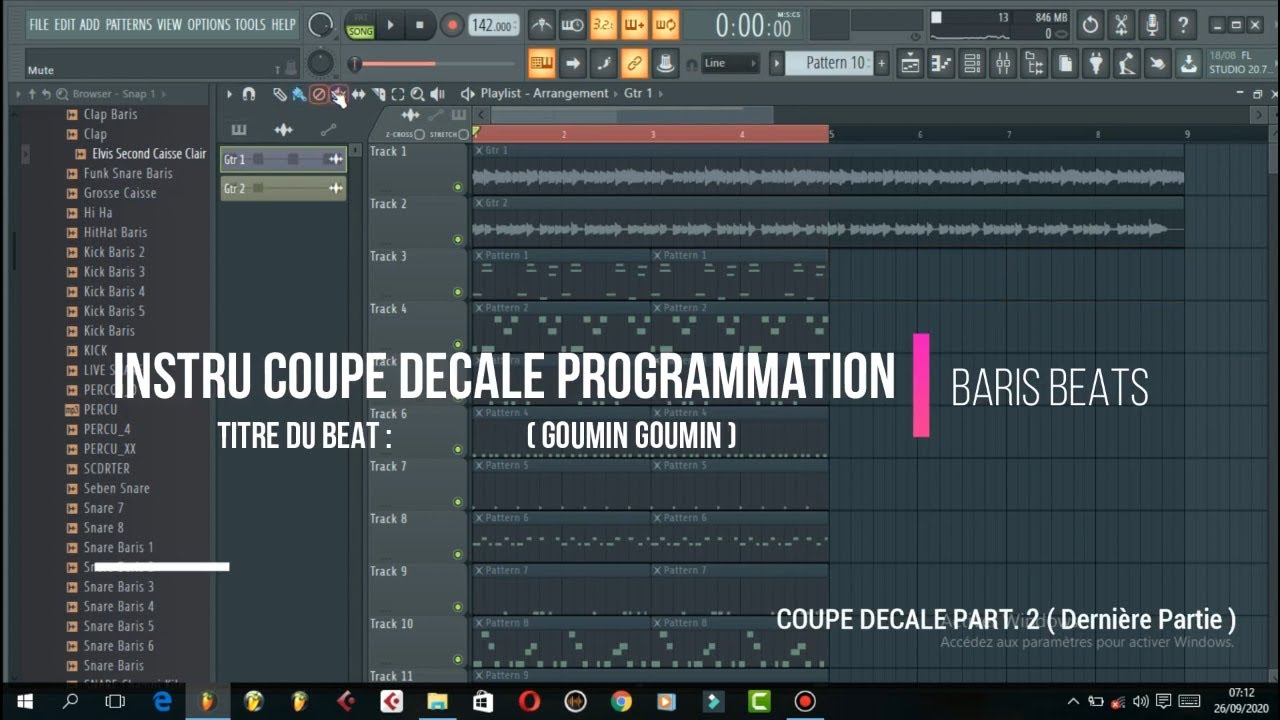The height and width of the screenshot is (720, 1280).
Task: Select the pencil draw tool in playlist
Action: (x=280, y=94)
